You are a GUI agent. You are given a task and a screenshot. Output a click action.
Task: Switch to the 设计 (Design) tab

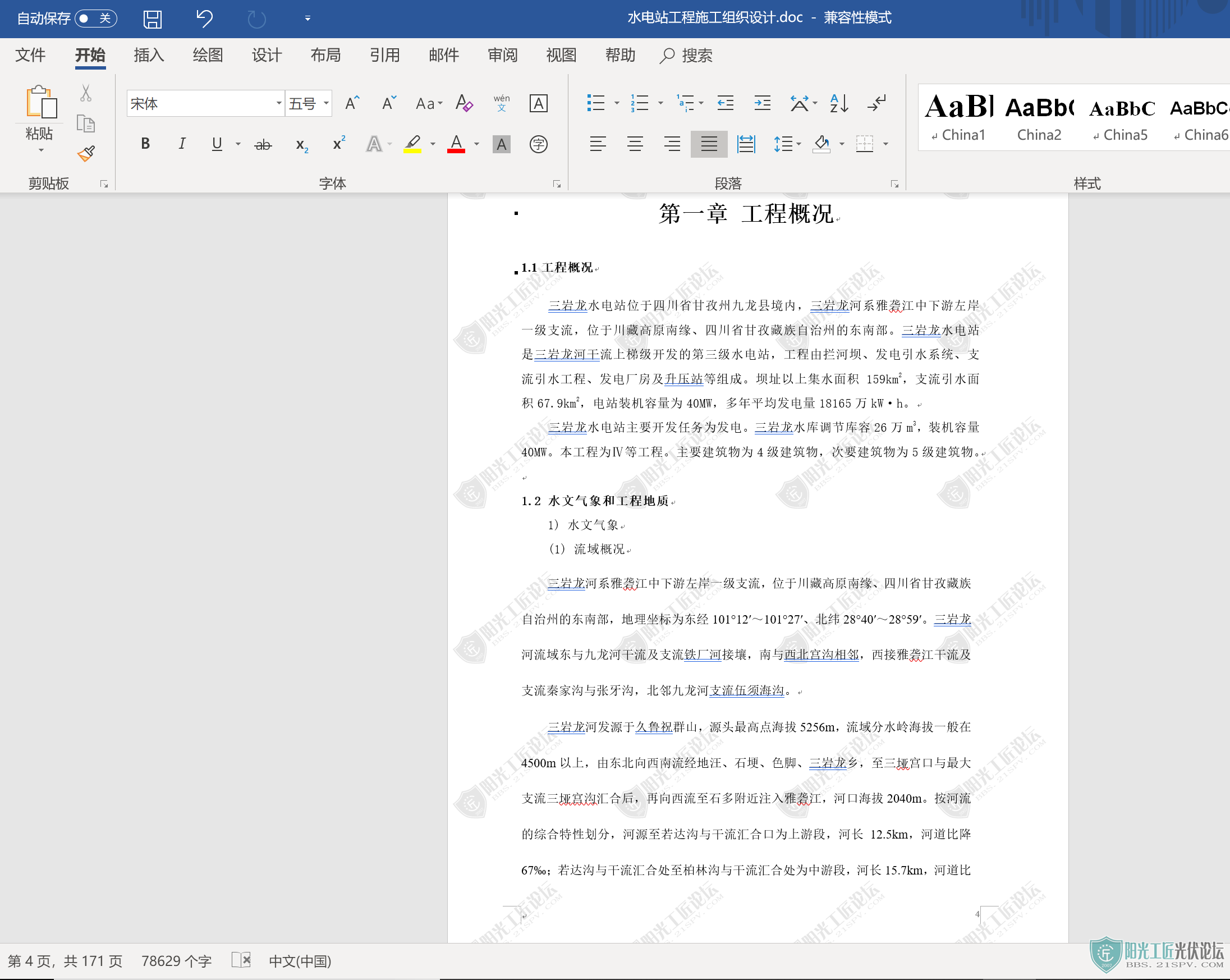(267, 56)
